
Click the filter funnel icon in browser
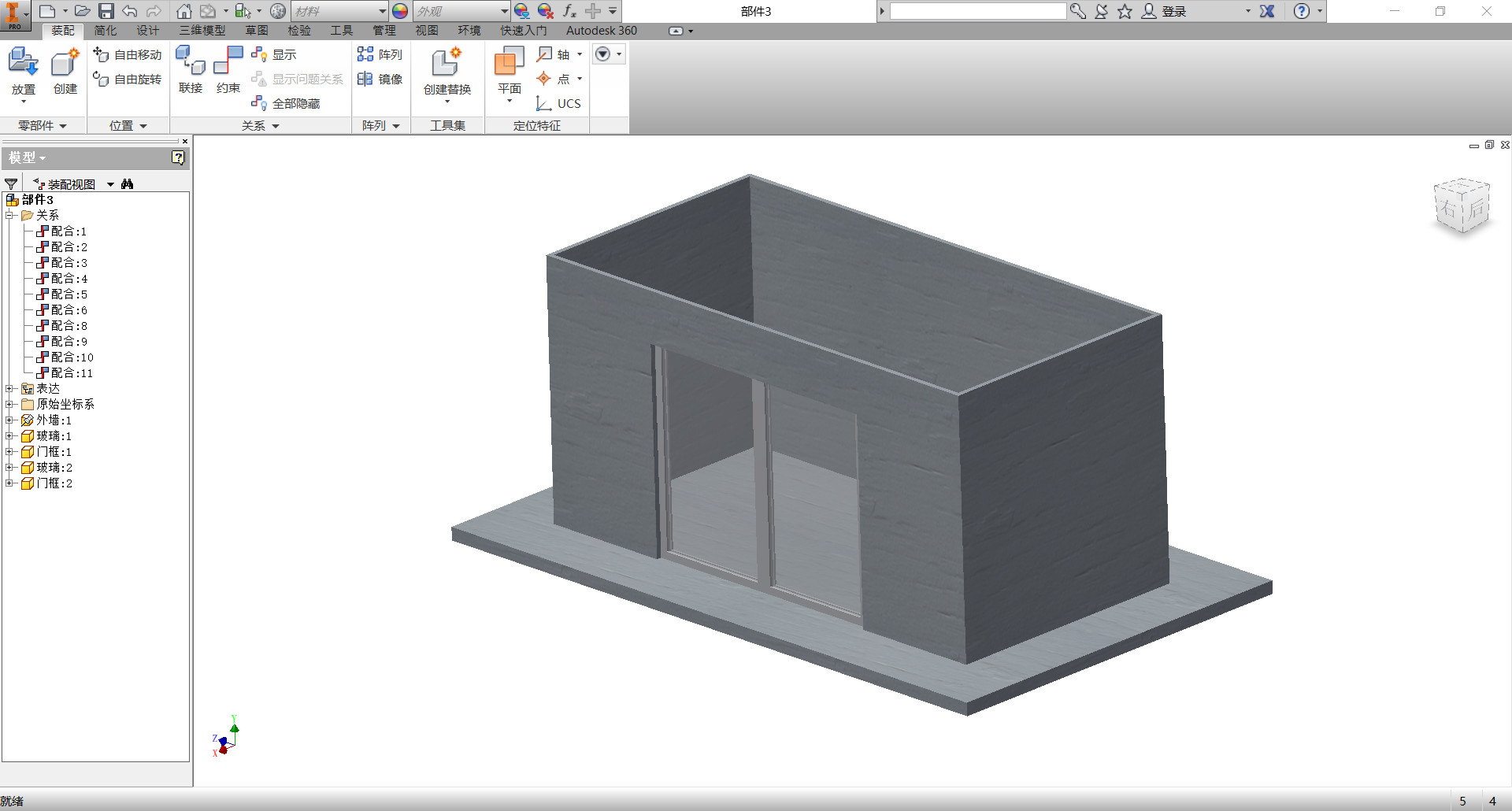coord(11,183)
